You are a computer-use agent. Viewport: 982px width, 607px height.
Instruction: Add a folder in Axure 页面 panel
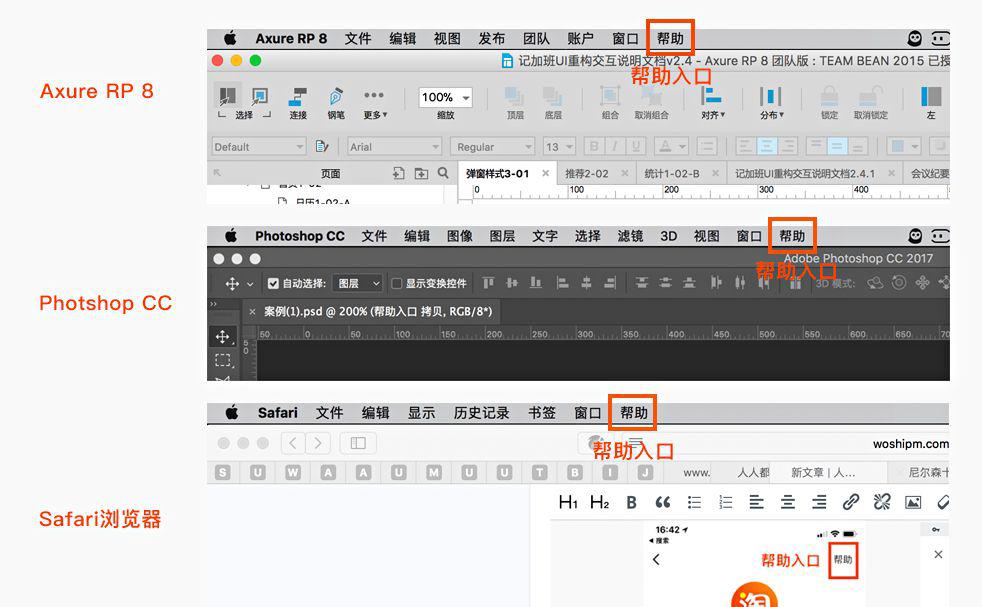click(x=421, y=173)
